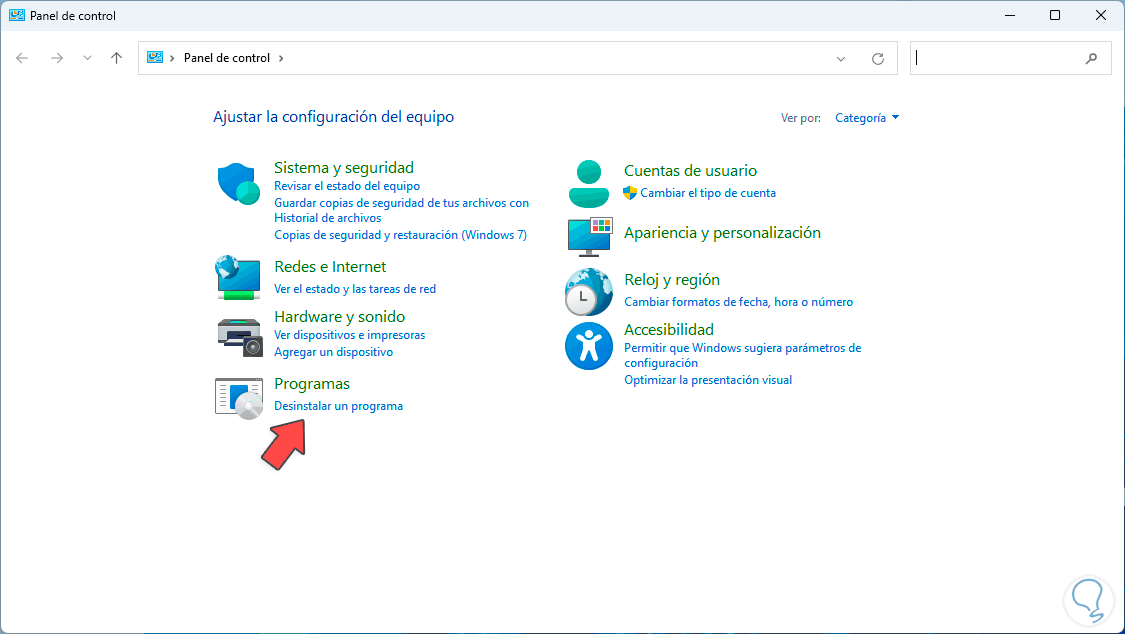Open Guardar copias de seguridad con Historial de archivos
The height and width of the screenshot is (634, 1125).
point(401,210)
